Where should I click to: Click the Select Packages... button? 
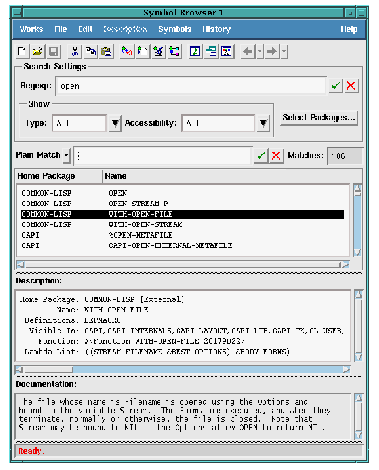coord(319,118)
